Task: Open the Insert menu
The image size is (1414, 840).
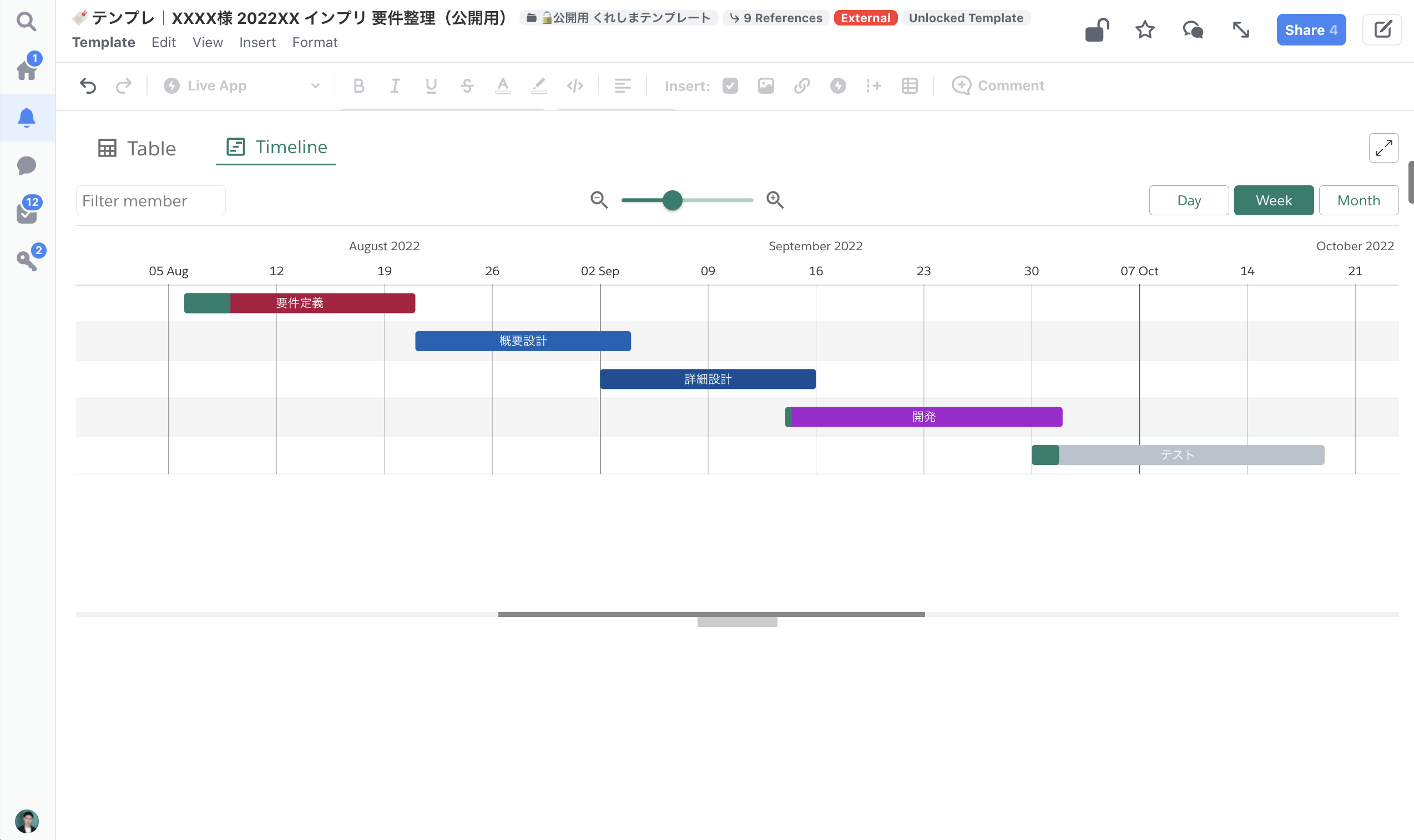Action: click(257, 43)
